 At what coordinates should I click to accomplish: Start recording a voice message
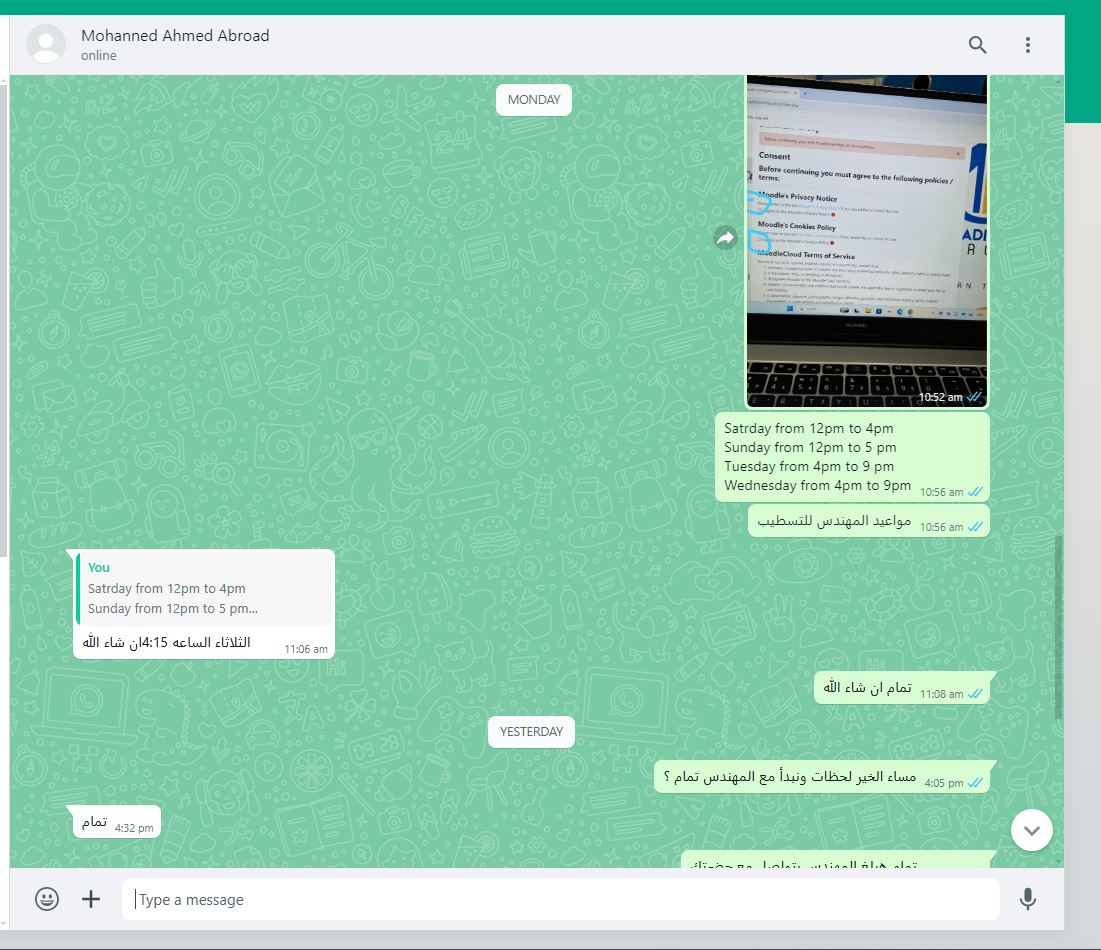(1027, 899)
